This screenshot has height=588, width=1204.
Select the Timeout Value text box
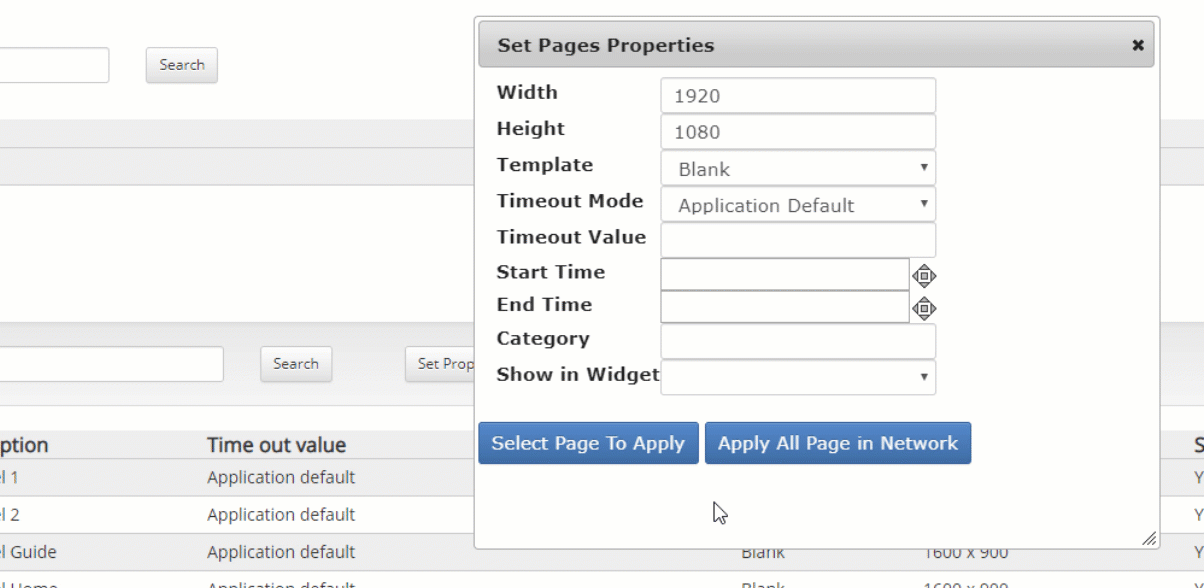(x=798, y=240)
